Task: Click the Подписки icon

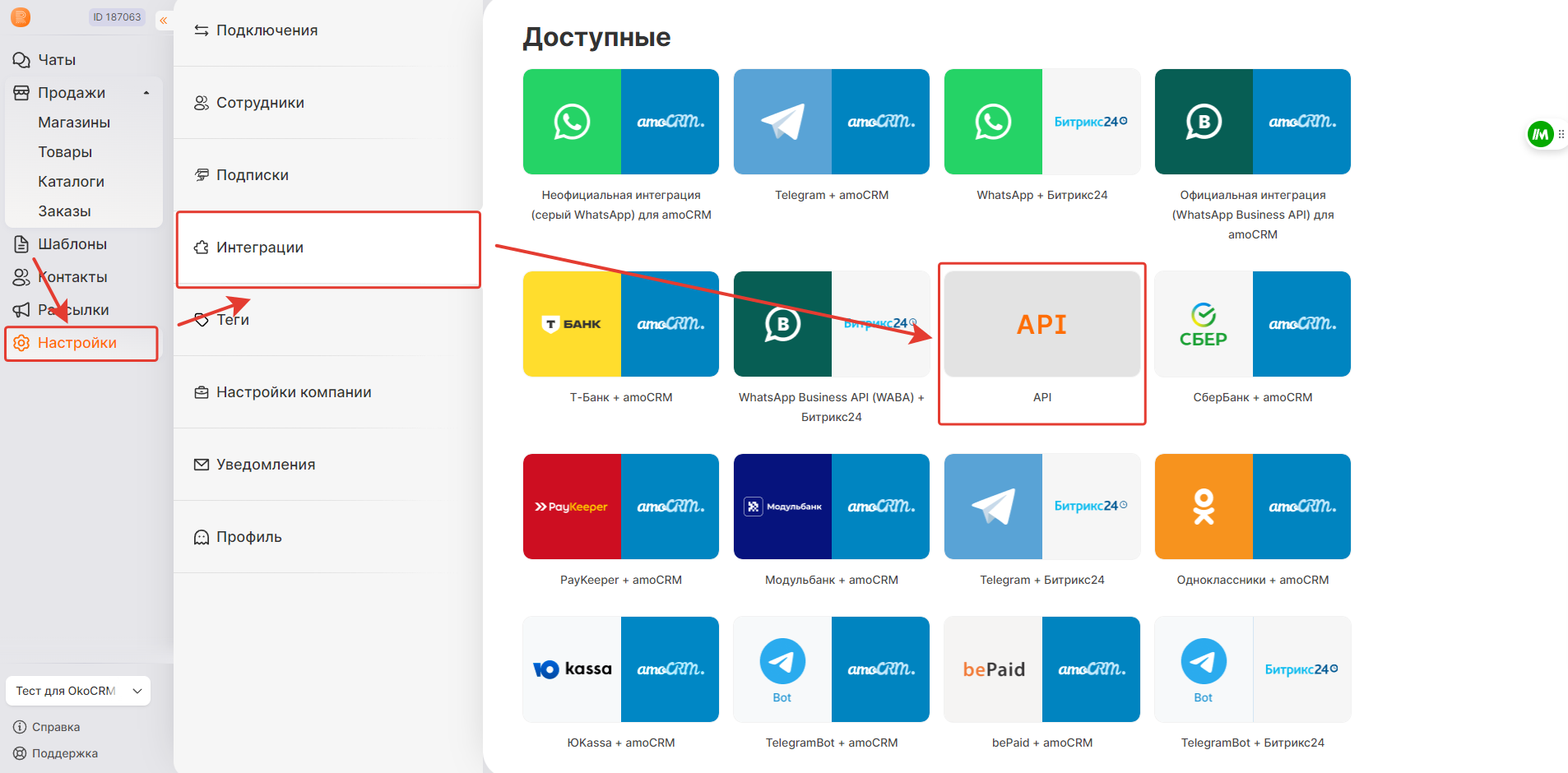Action: point(202,175)
